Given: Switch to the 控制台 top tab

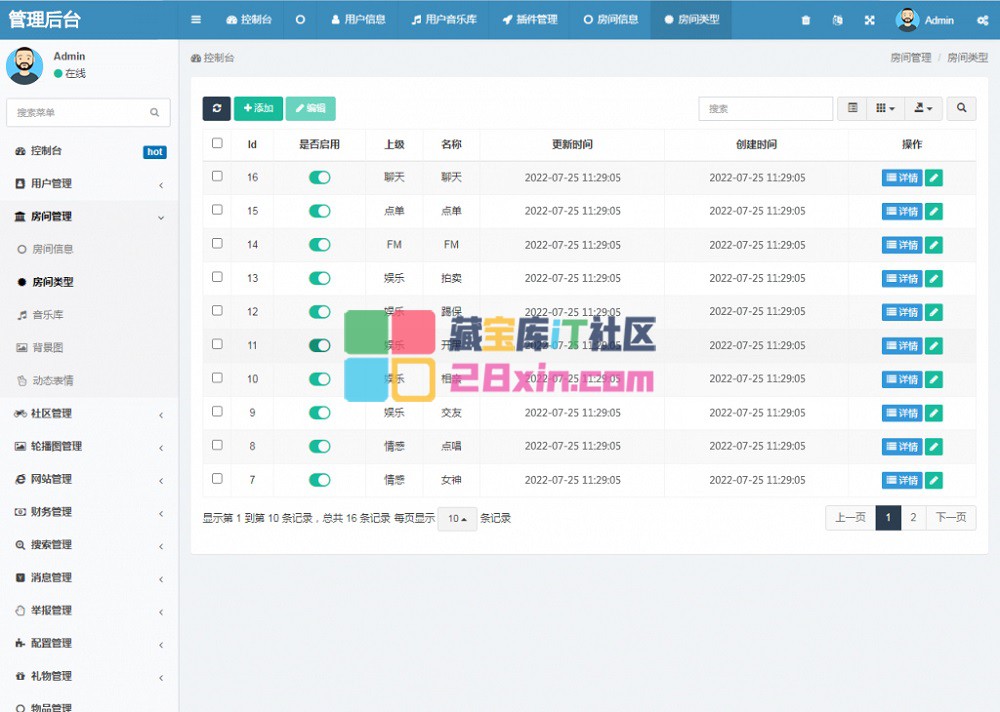Looking at the screenshot, I should (249, 20).
